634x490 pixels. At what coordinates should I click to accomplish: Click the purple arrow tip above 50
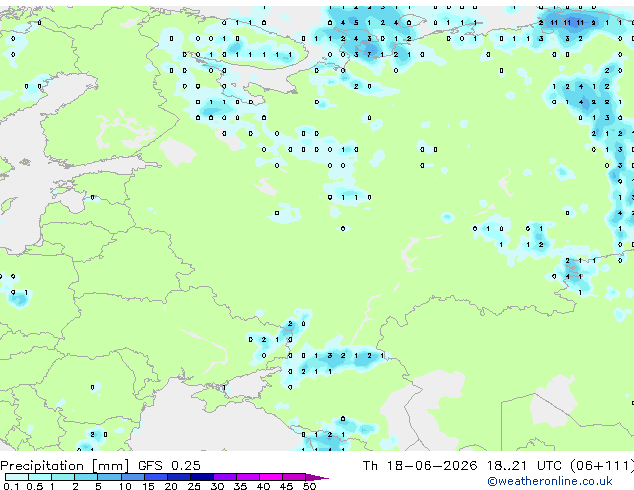(x=317, y=477)
